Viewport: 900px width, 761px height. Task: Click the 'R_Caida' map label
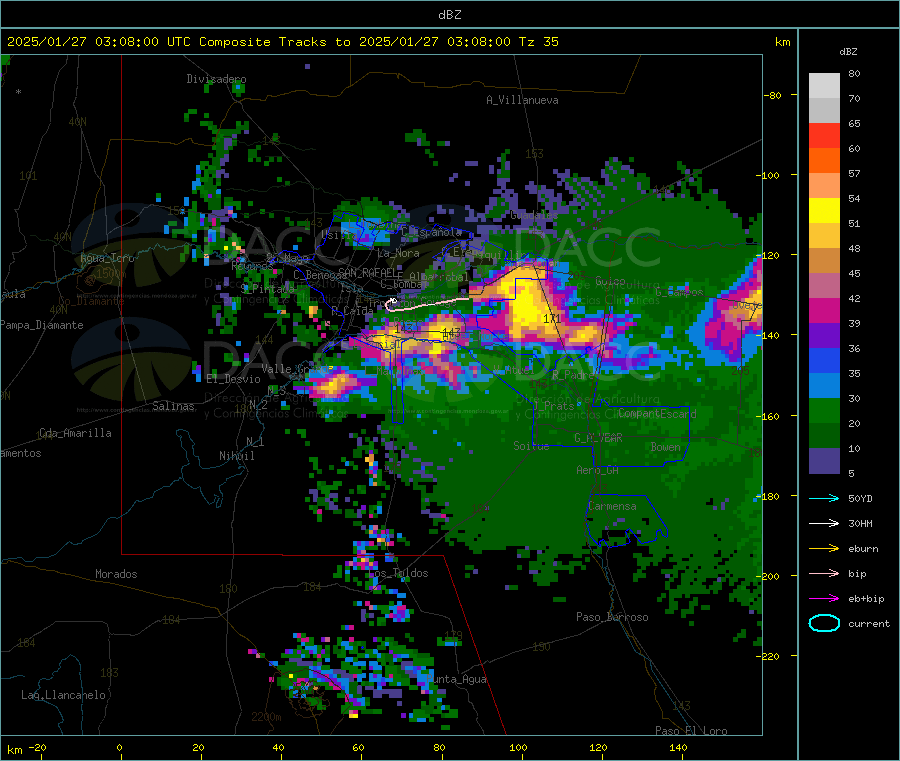[352, 310]
